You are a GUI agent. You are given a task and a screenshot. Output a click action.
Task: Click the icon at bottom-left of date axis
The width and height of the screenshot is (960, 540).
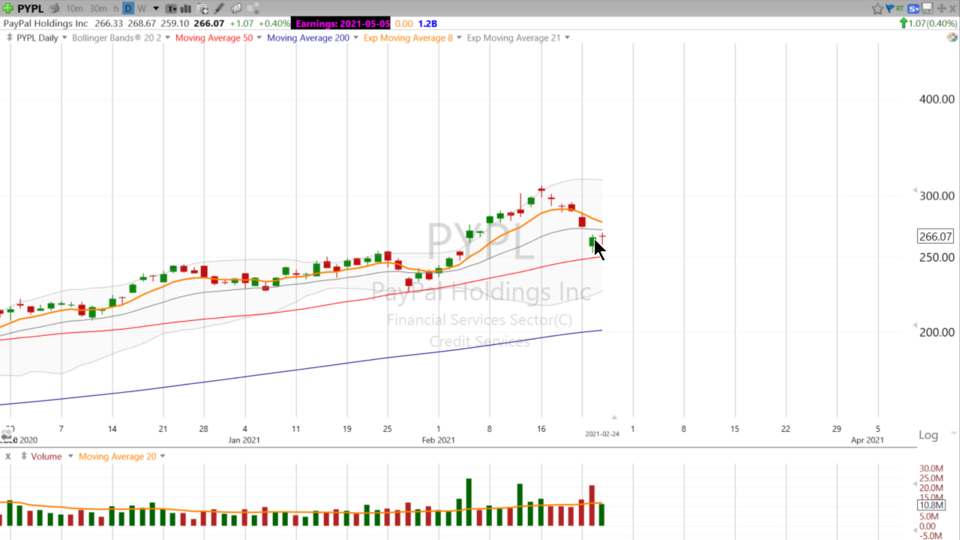tap(7, 435)
